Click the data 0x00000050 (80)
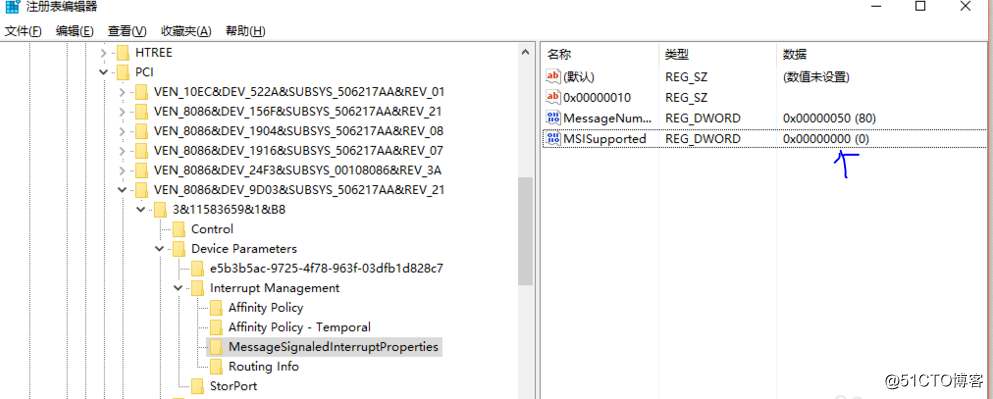This screenshot has width=993, height=399. pyautogui.click(x=829, y=118)
